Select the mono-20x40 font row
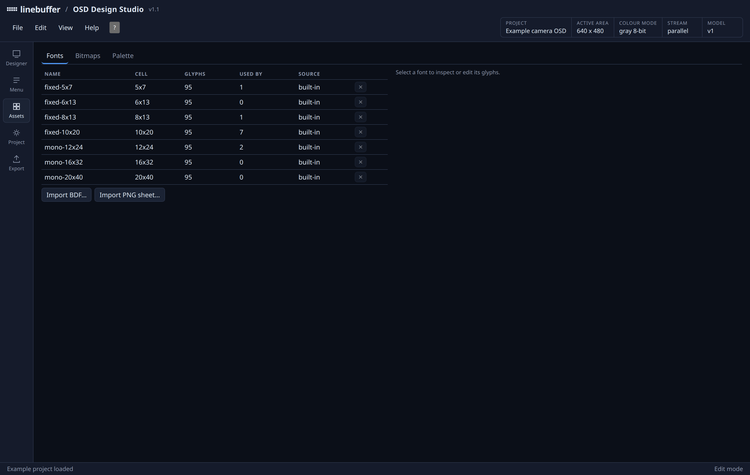The height and width of the screenshot is (475, 750). coord(214,177)
